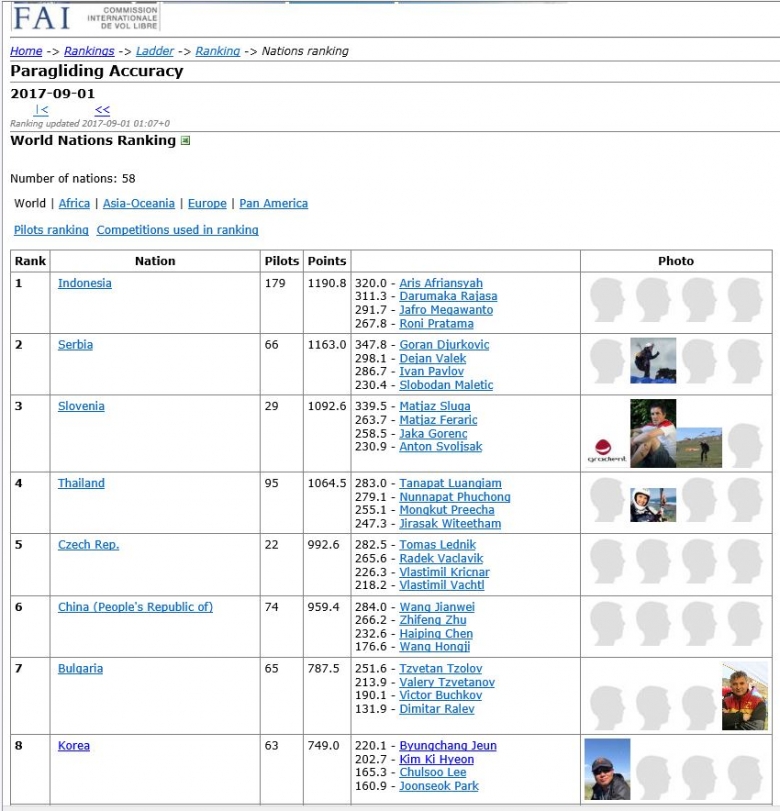
Task: Click seated man photo in Slovenia row
Action: (653, 433)
